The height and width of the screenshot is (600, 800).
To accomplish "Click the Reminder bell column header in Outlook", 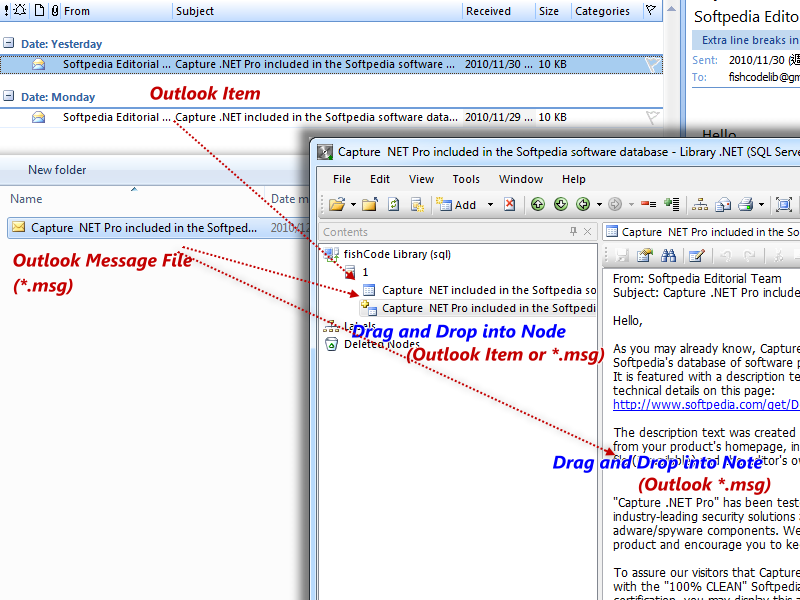I will click(x=20, y=11).
